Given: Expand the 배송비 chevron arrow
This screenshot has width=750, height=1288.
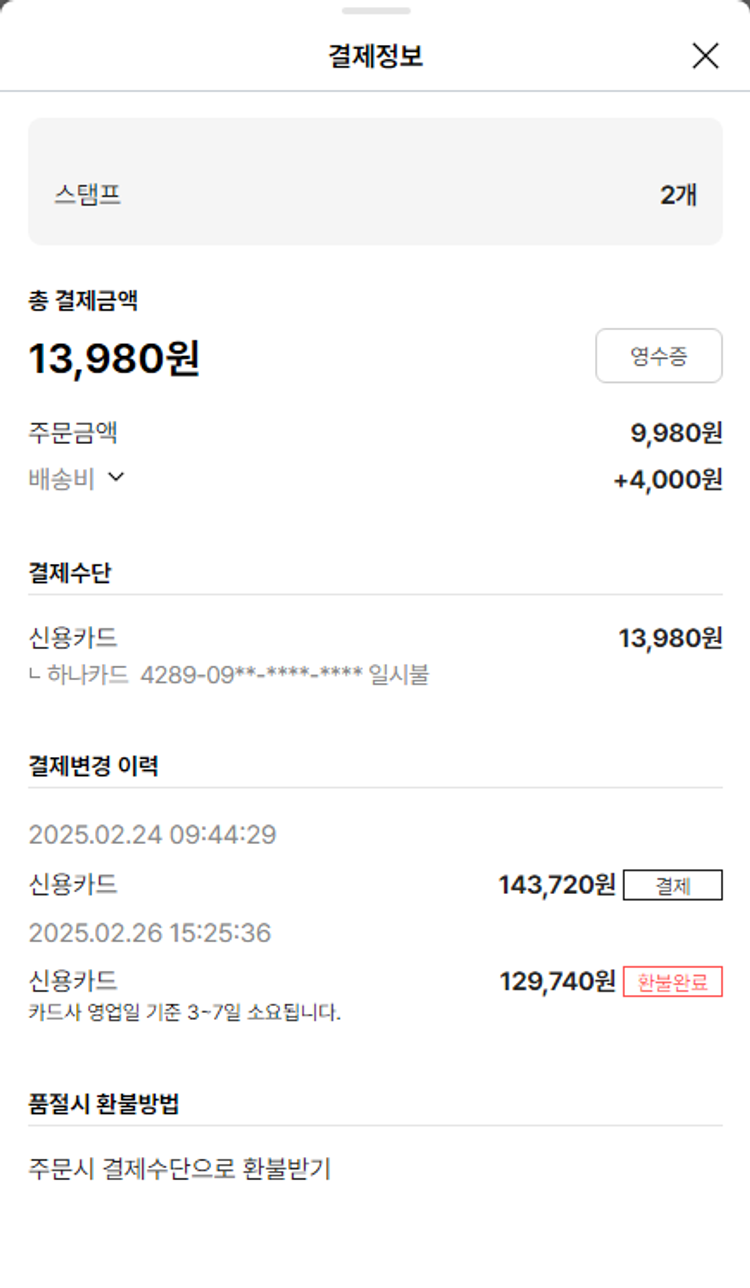Looking at the screenshot, I should [116, 478].
